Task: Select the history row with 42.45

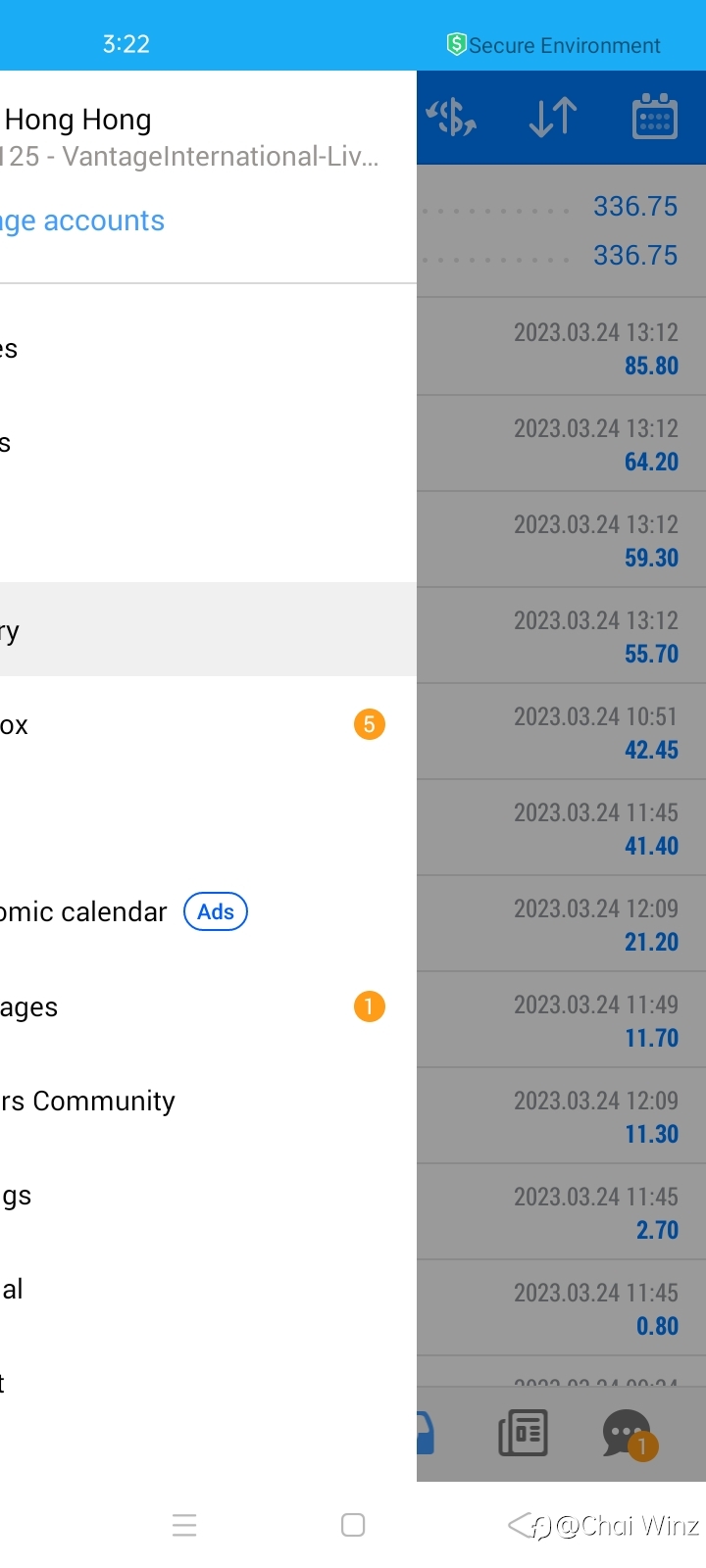Action: point(561,732)
